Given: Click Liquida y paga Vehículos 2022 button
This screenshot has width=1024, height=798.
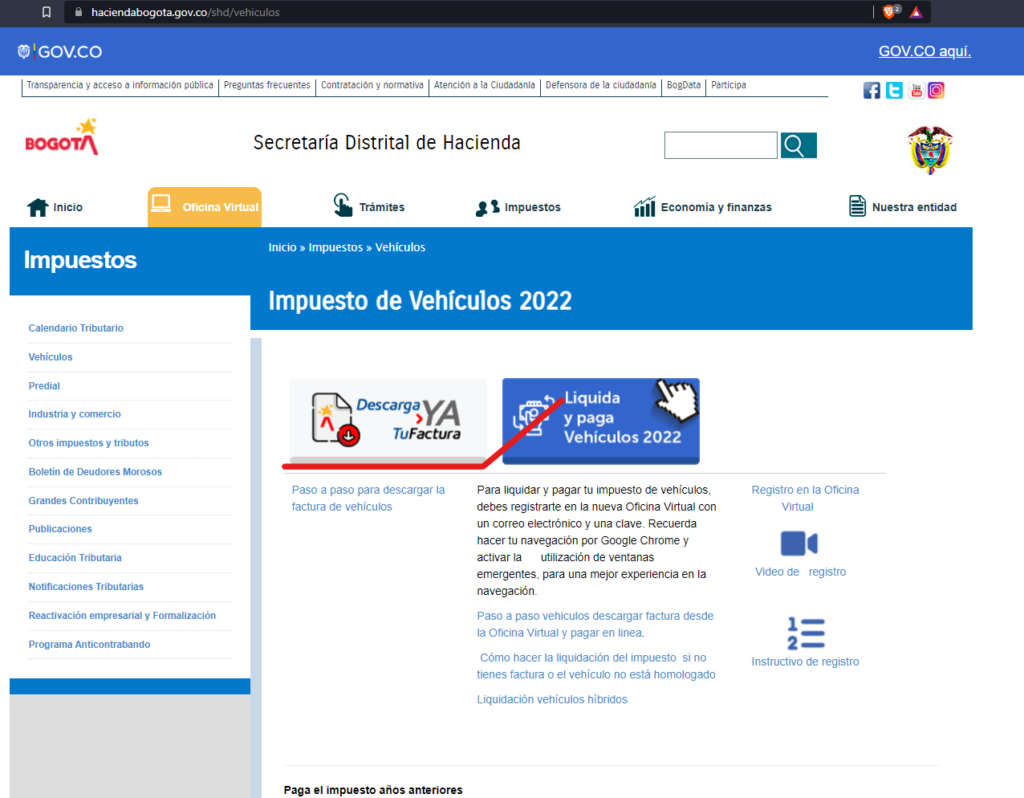Looking at the screenshot, I should (x=600, y=420).
